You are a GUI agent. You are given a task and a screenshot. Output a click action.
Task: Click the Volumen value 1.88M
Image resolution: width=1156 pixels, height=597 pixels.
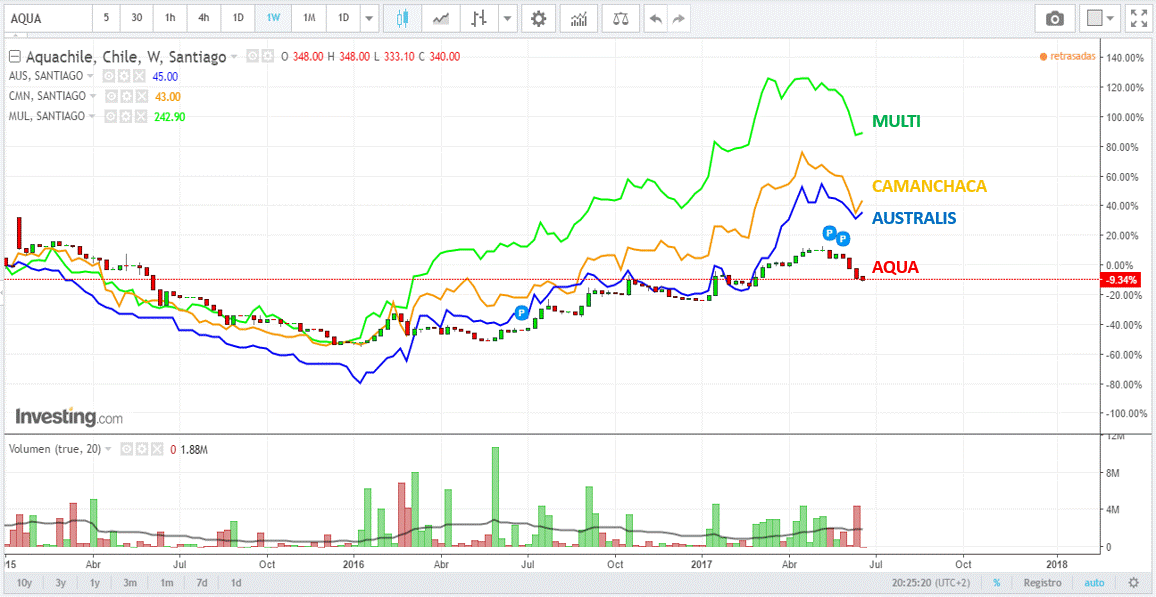point(195,448)
